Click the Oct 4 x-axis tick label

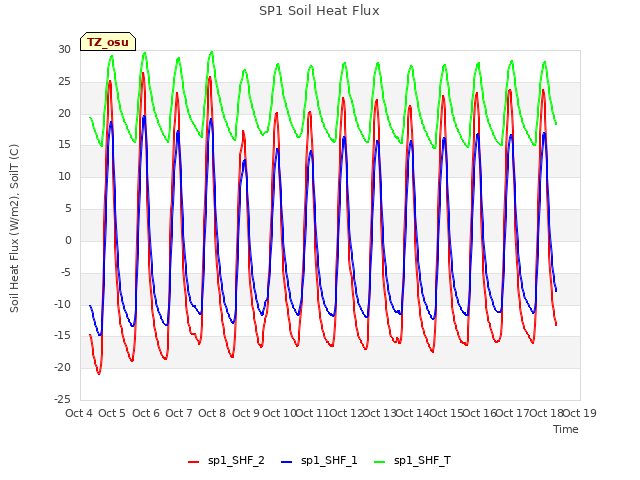click(x=79, y=413)
